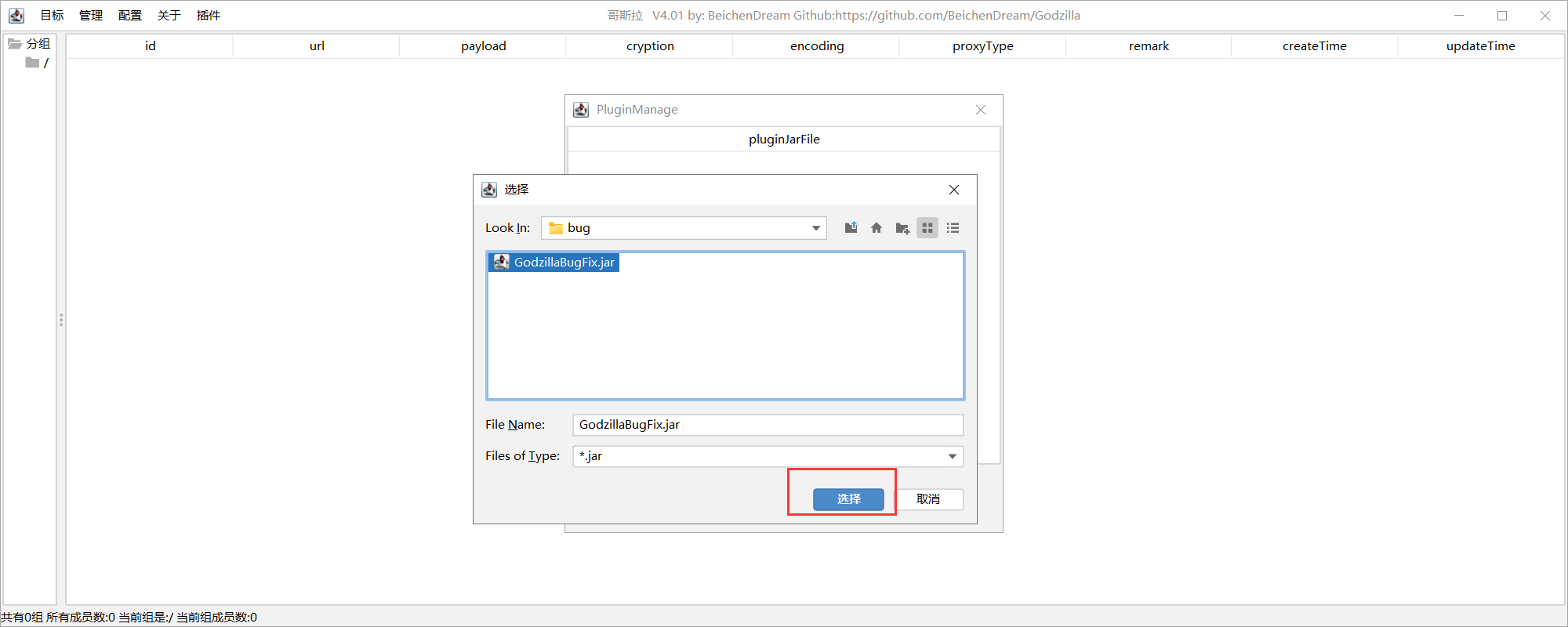The image size is (1568, 627).
Task: Open the 目标 menu
Action: point(53,16)
